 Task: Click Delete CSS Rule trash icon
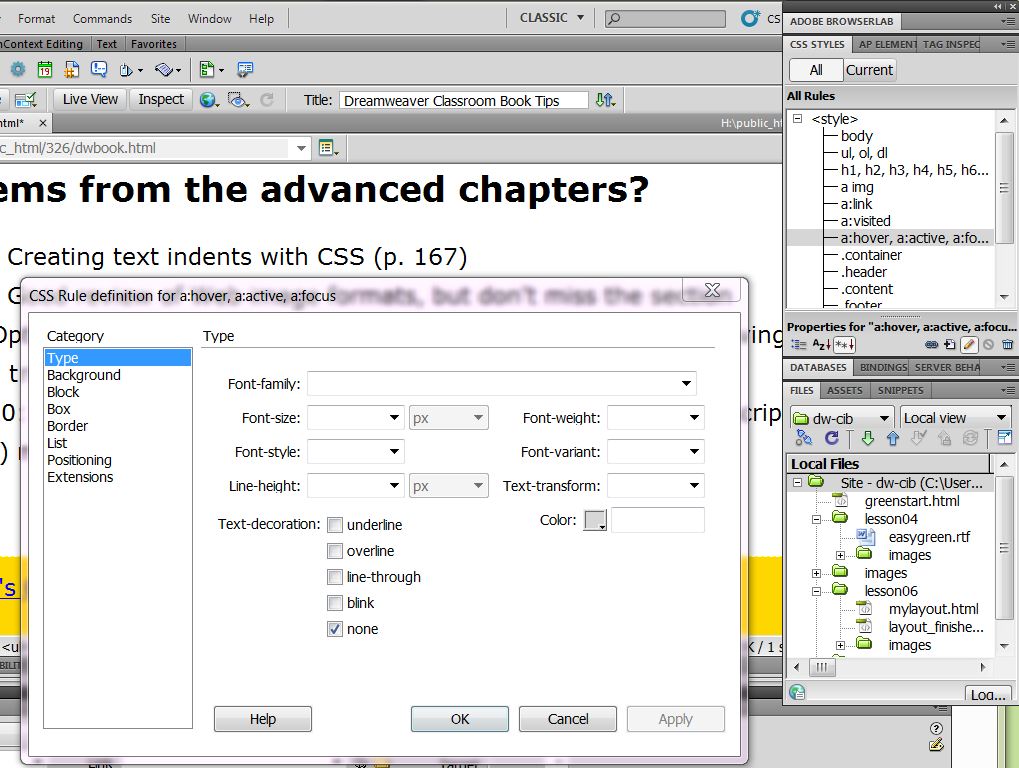point(1007,344)
